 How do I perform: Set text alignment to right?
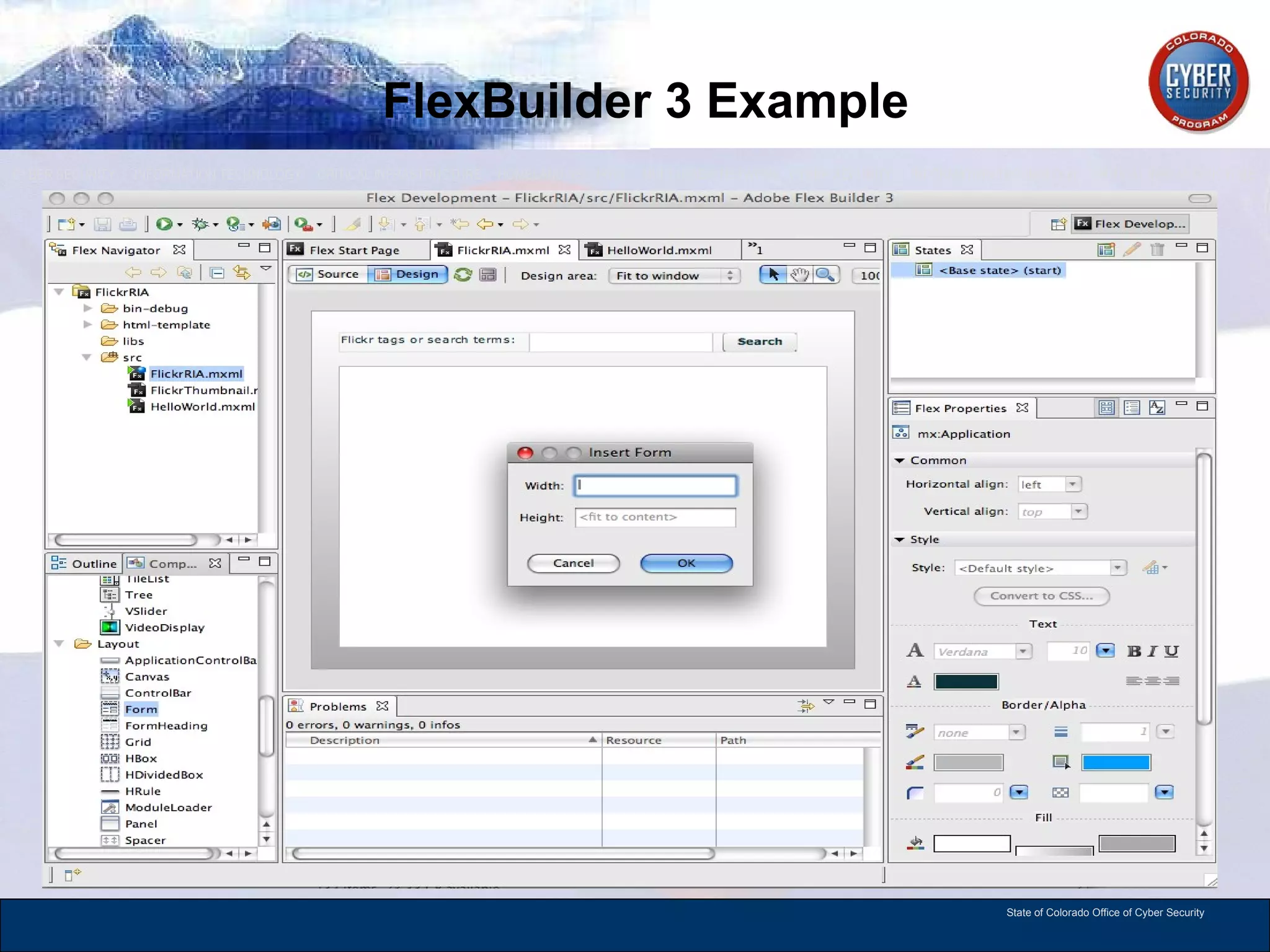[1171, 681]
